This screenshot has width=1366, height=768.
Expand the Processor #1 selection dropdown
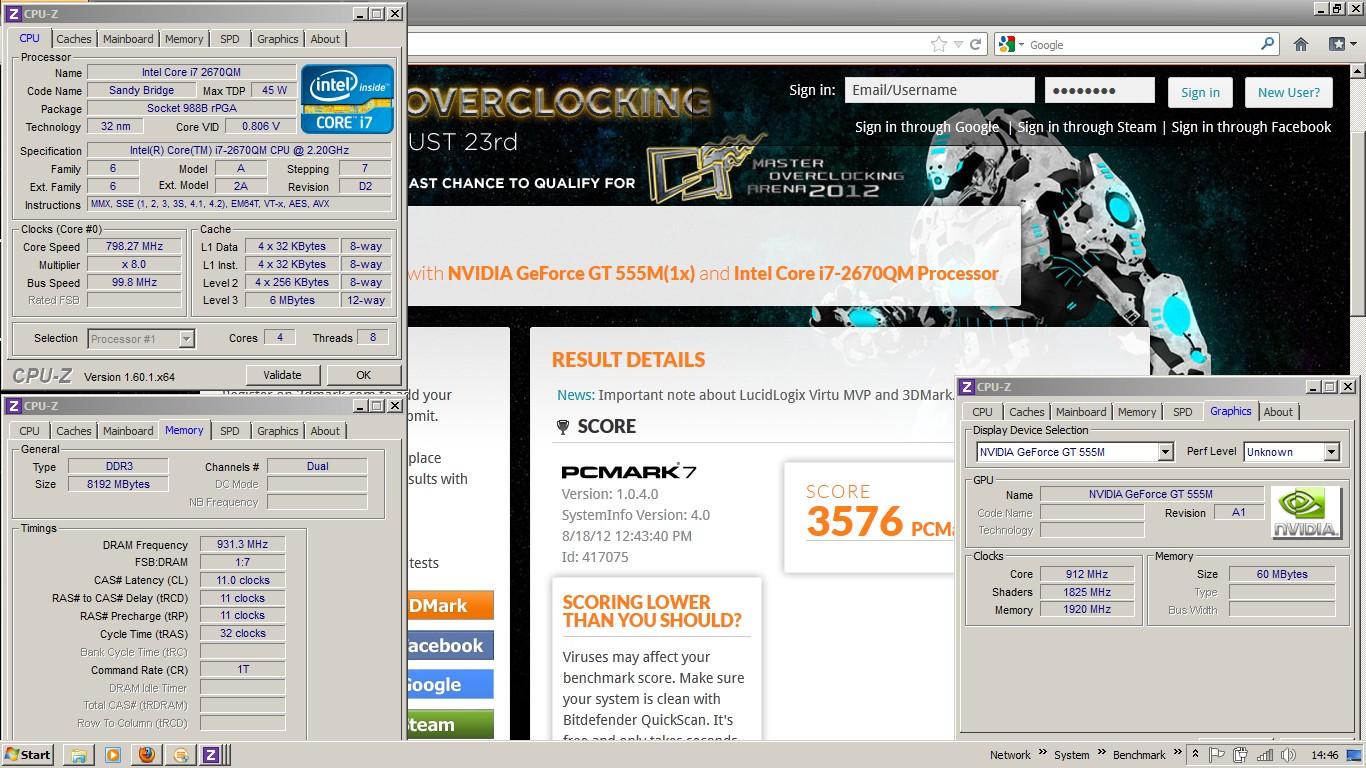click(x=186, y=339)
